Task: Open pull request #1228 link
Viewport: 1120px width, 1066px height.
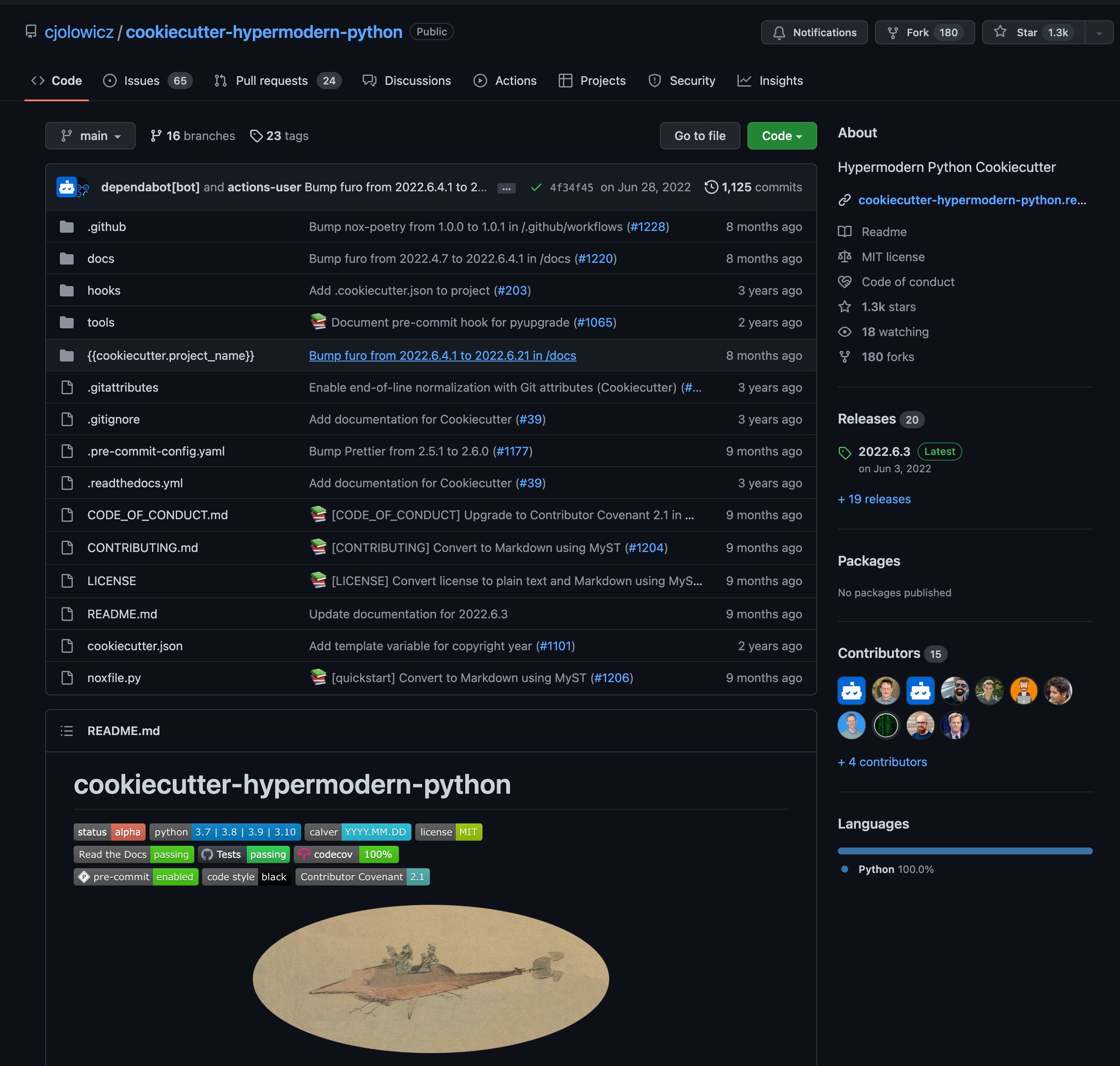Action: (x=648, y=227)
